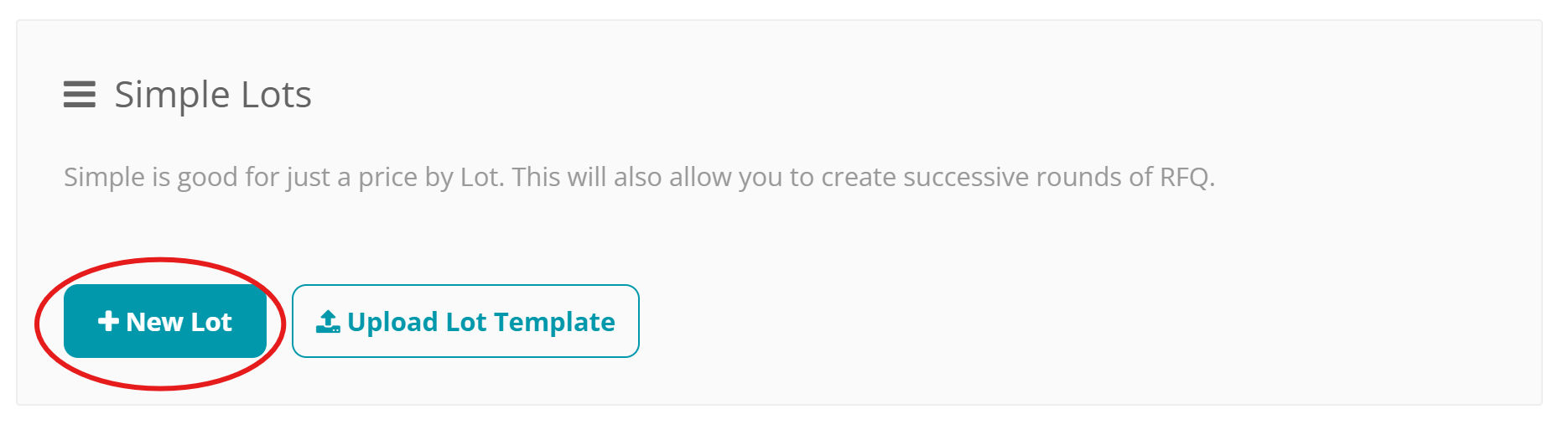This screenshot has height=425, width=1568.
Task: Click the Simple Lots description sentence
Action: click(640, 178)
